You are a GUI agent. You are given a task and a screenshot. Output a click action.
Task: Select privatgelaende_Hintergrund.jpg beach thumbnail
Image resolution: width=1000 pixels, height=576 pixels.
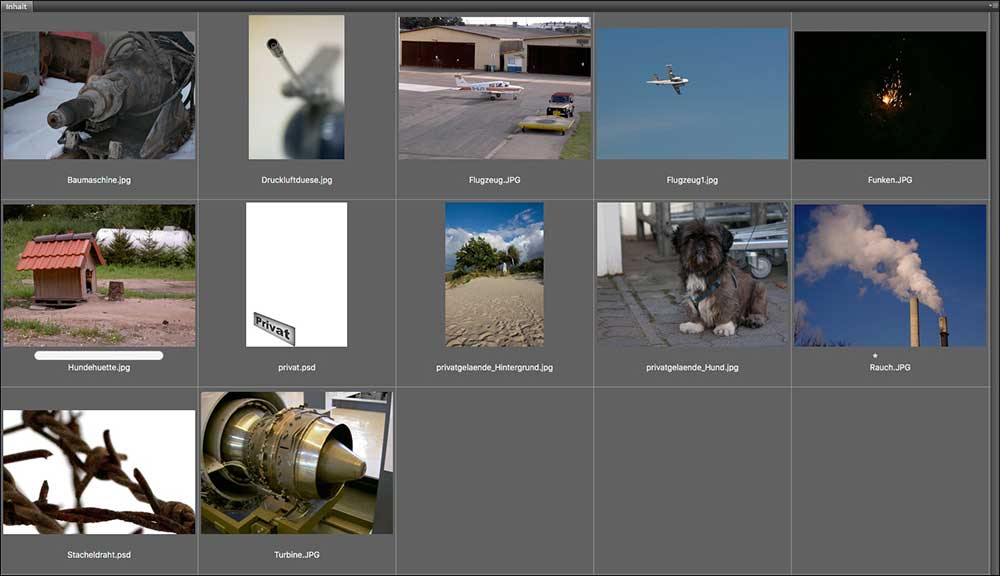pyautogui.click(x=494, y=274)
